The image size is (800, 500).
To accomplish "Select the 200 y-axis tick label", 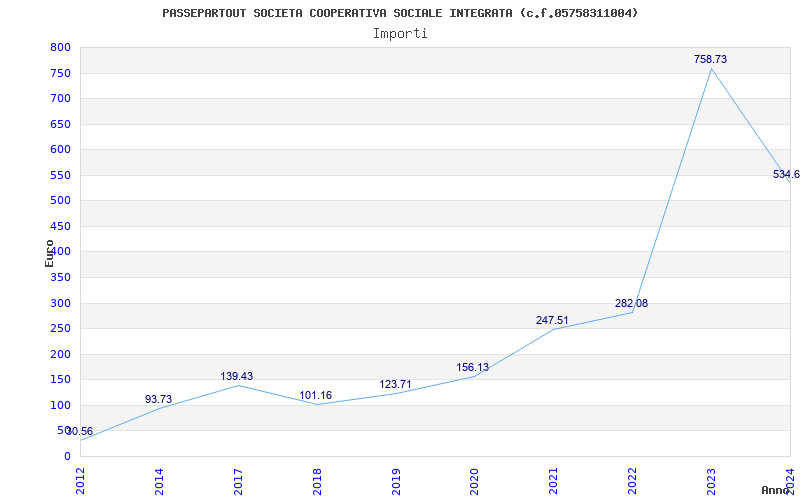I will [60, 355].
